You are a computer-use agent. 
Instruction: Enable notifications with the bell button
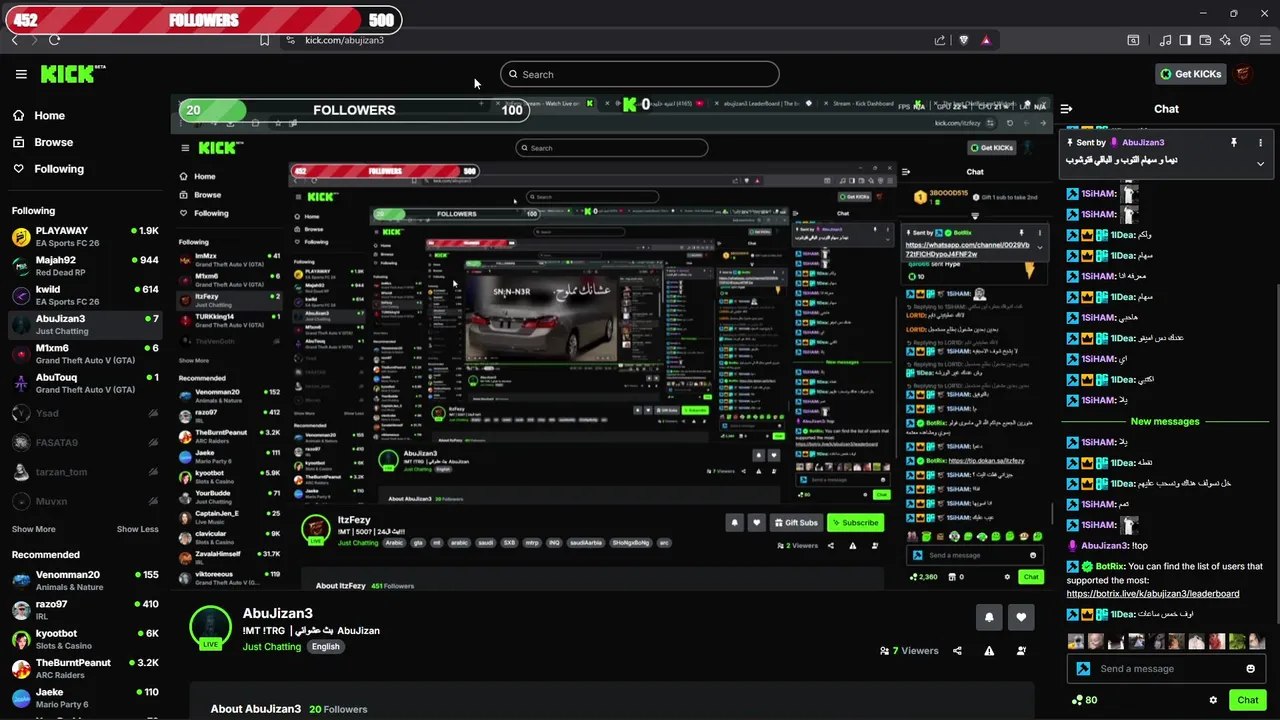coord(989,618)
